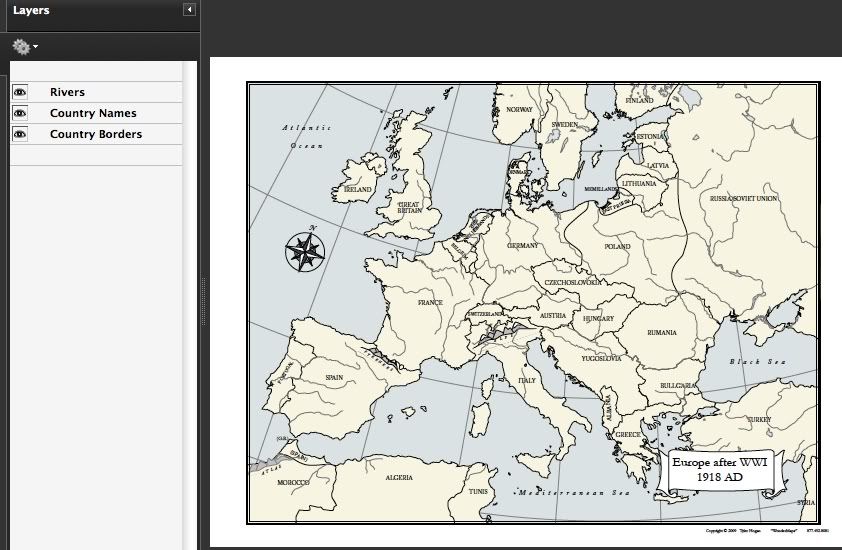Hide the Country Borders layer eye icon
Viewport: 842px width, 550px height.
[x=19, y=134]
